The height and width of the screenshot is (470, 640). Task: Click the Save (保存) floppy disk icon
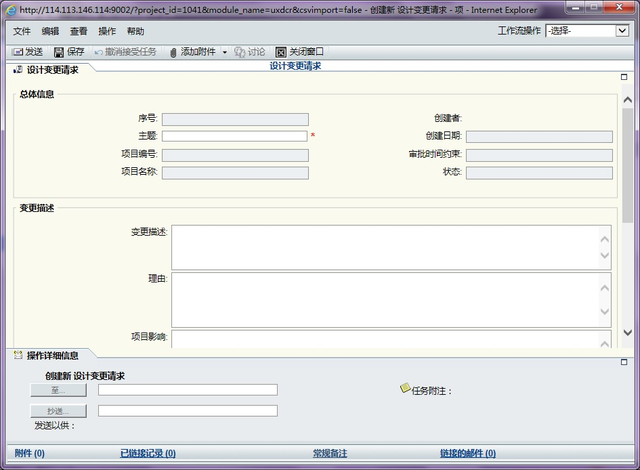click(59, 52)
